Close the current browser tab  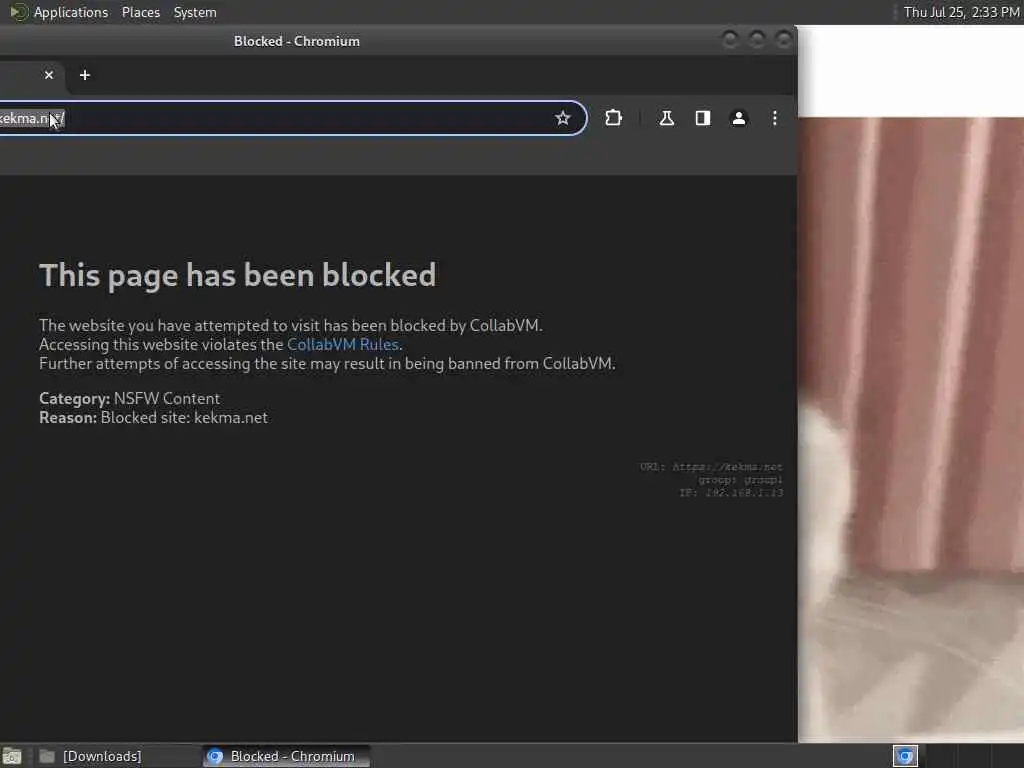coord(49,75)
